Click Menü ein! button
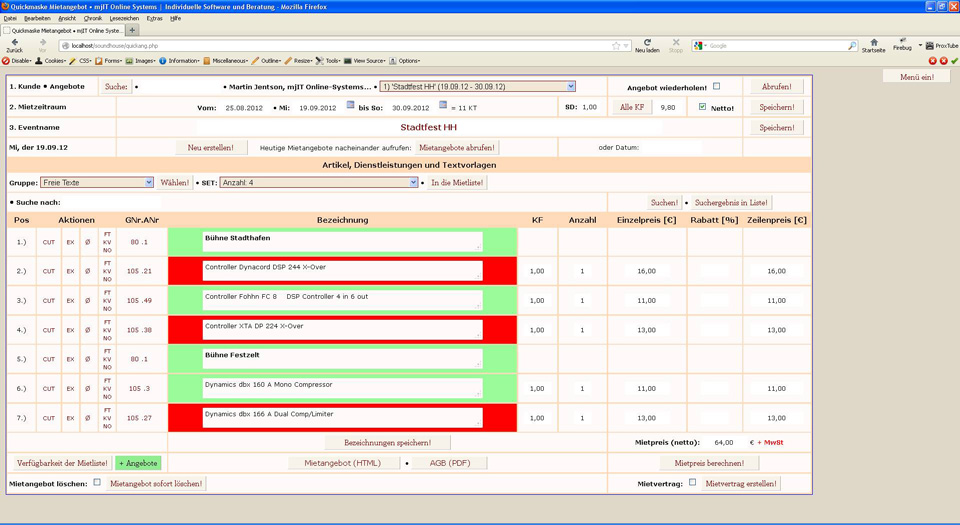960x525 pixels. 917,77
